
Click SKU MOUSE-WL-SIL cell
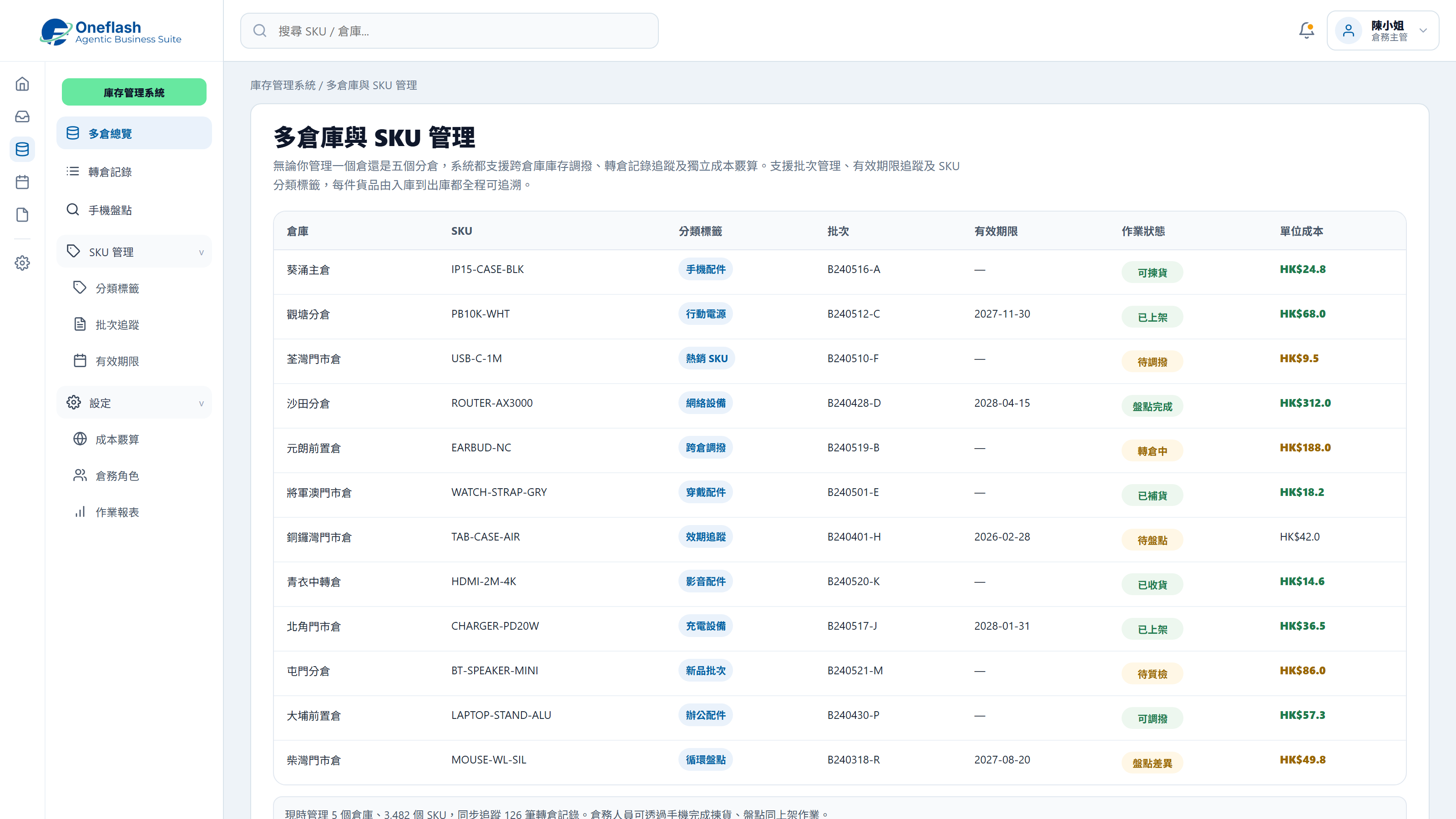(x=488, y=760)
